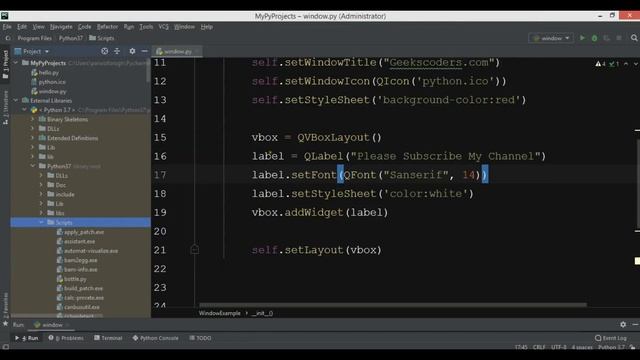Click Python37 breadcrumb in navigation bar
Screen dimensions: 640x360
click(71, 38)
